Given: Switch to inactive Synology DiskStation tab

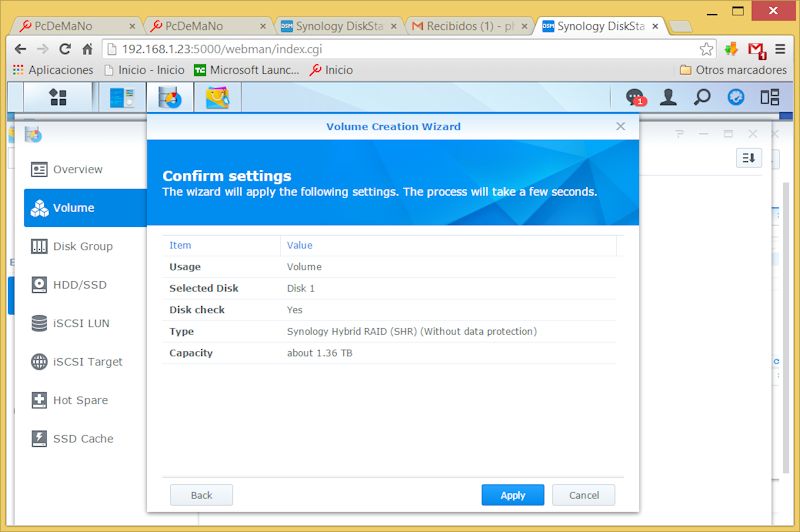Looking at the screenshot, I should point(339,26).
